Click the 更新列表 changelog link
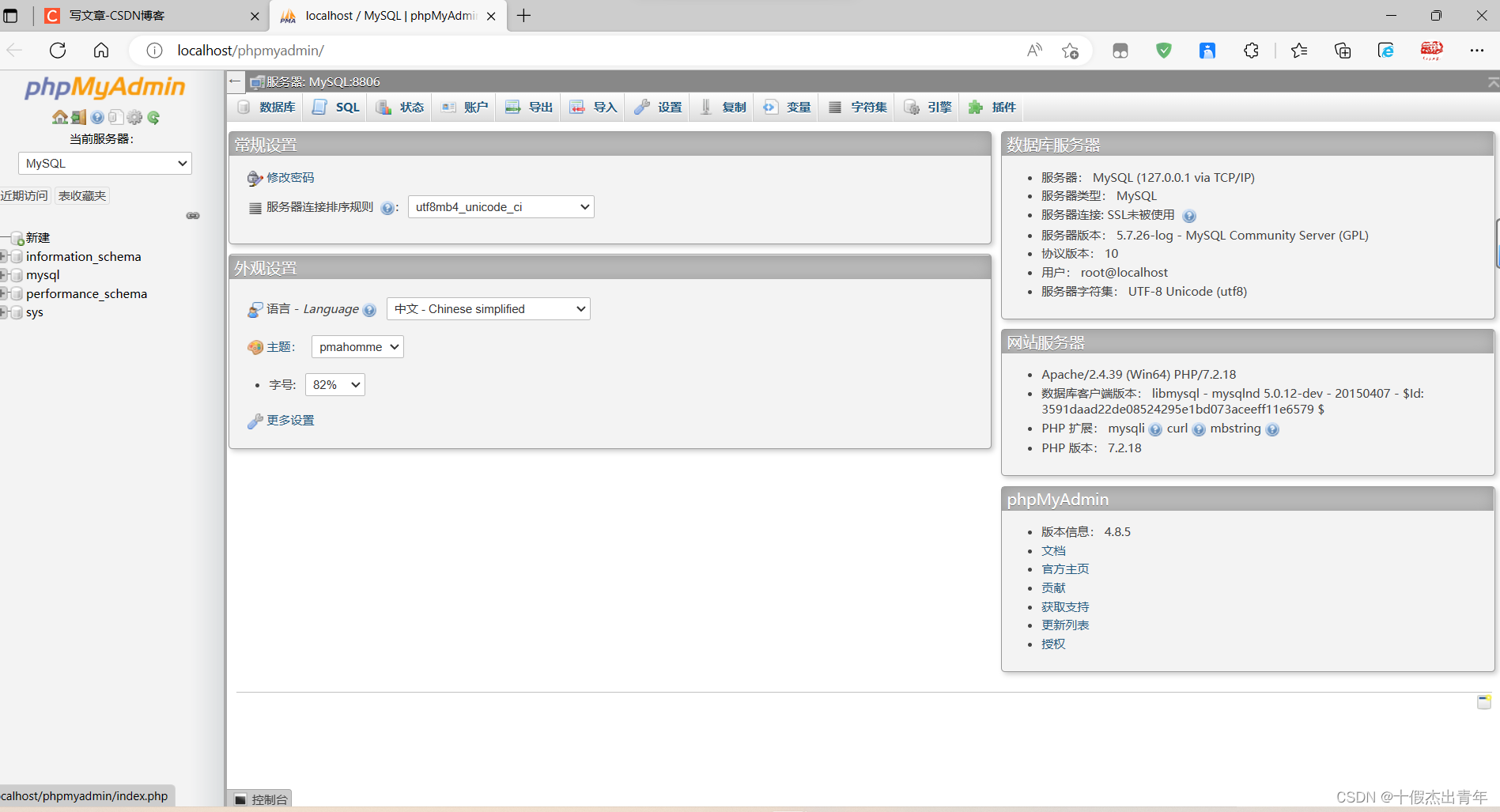 [x=1065, y=625]
